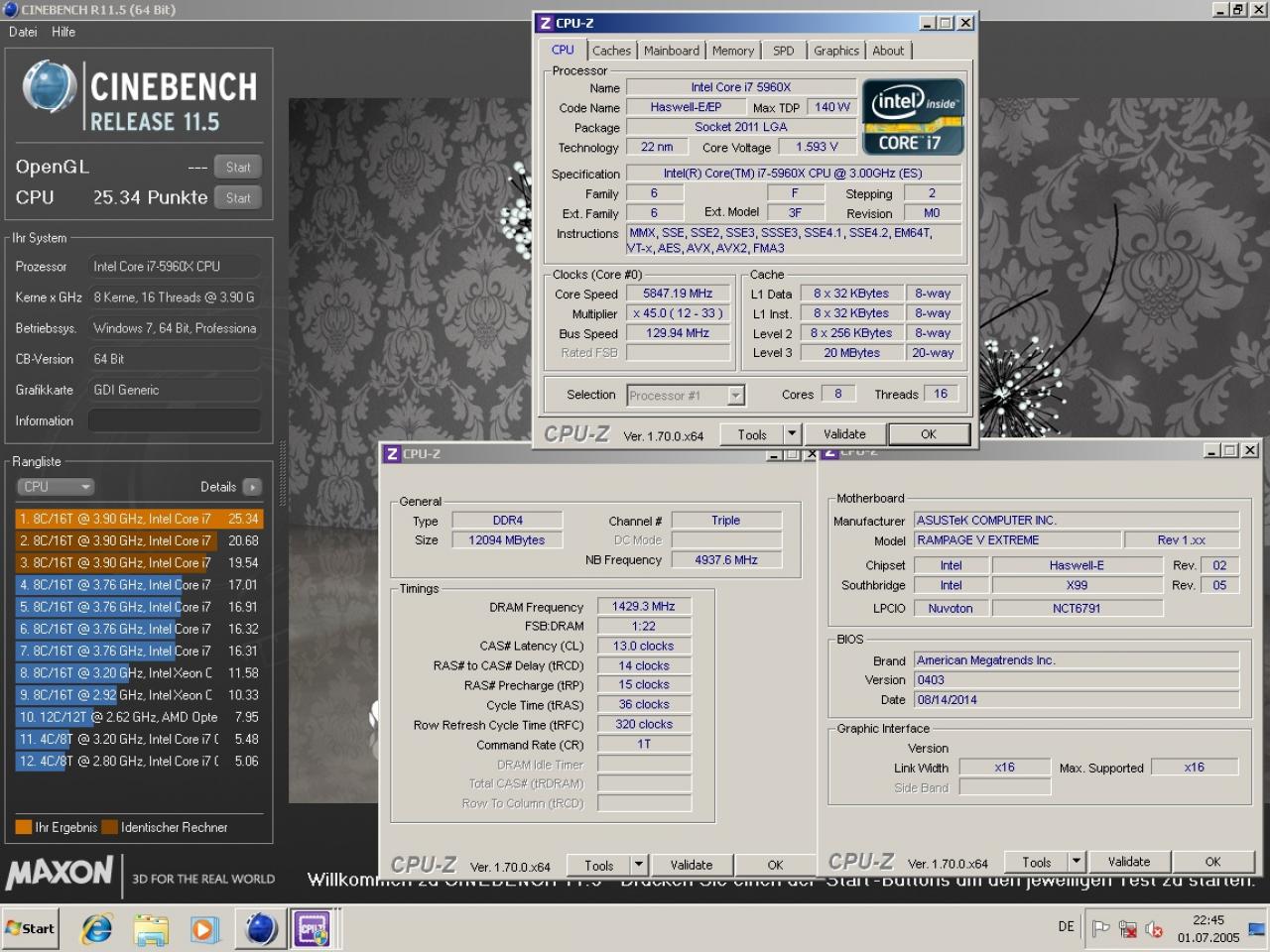Open the Processor #1 selection combo box
The height and width of the screenshot is (952, 1270).
click(x=686, y=396)
